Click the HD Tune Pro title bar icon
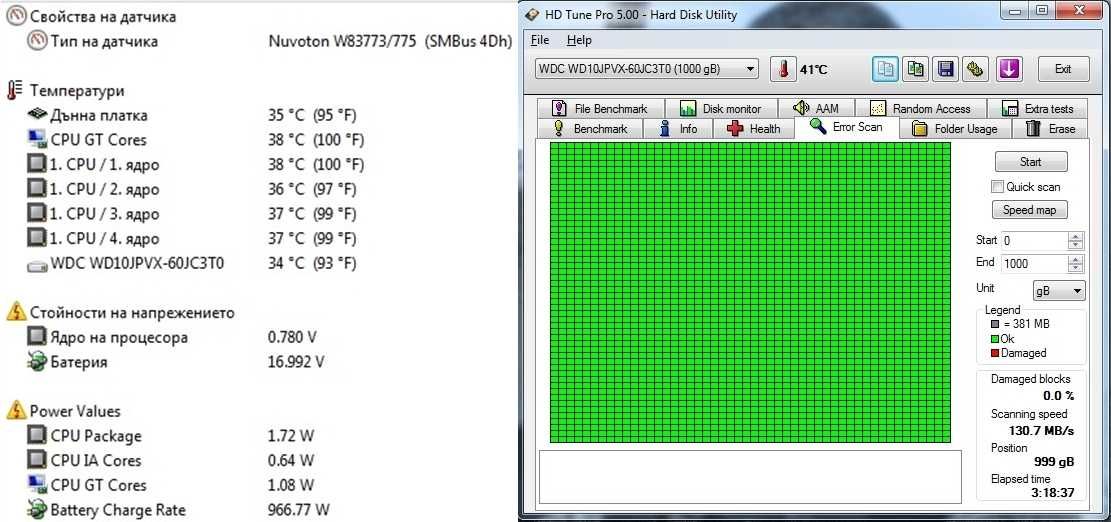The height and width of the screenshot is (522, 1111). coord(532,13)
